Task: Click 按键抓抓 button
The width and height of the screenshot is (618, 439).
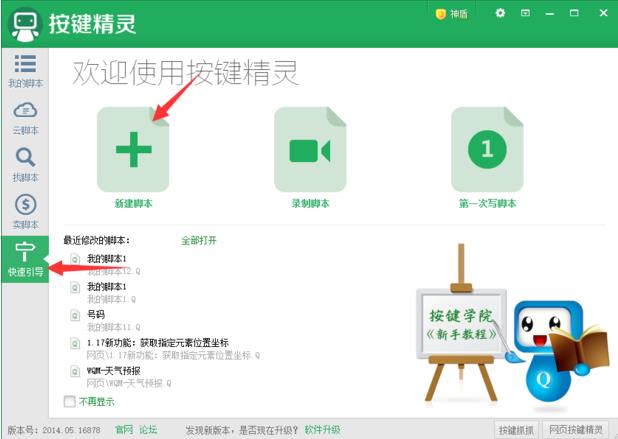Action: pyautogui.click(x=516, y=430)
